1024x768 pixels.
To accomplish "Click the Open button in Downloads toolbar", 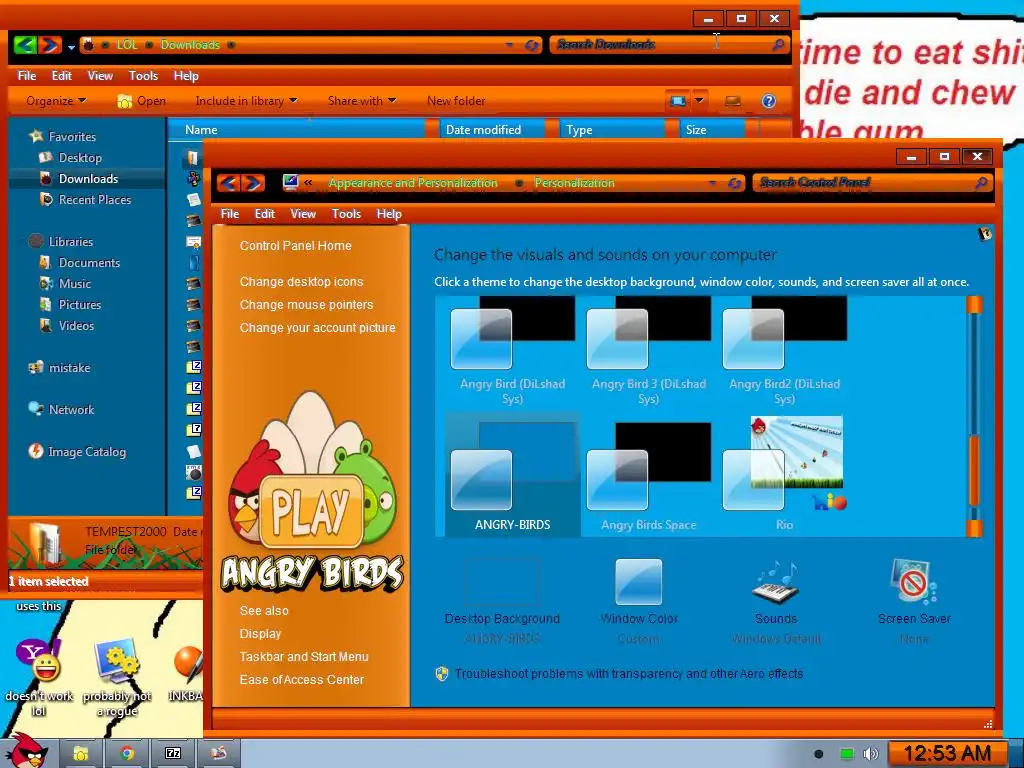I will pos(141,101).
